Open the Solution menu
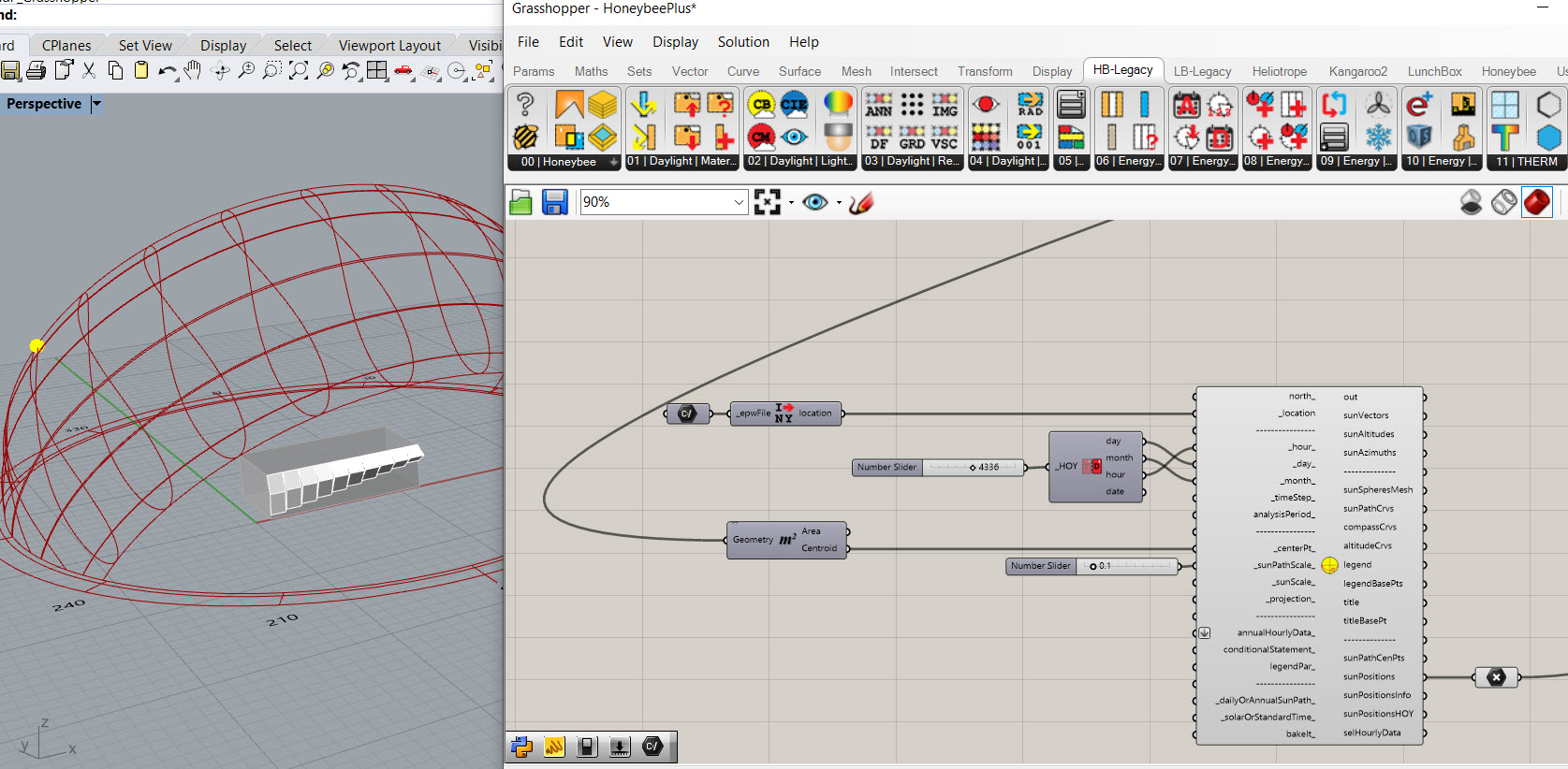 pos(743,42)
